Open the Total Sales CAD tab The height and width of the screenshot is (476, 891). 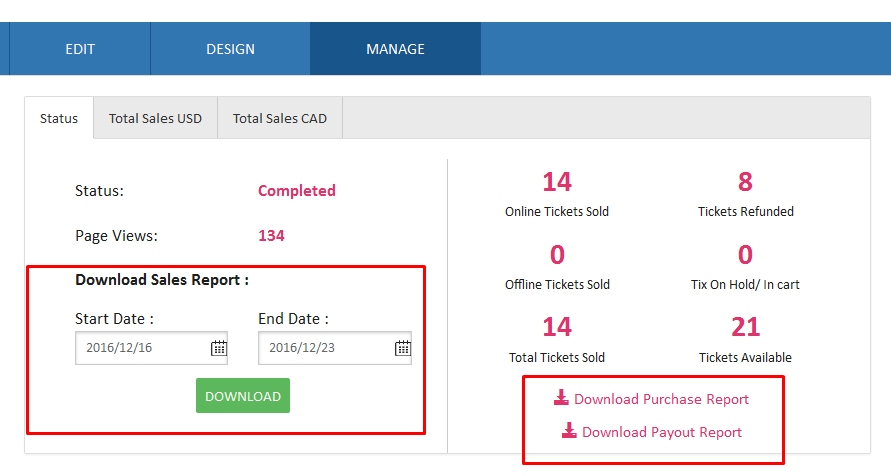pyautogui.click(x=280, y=118)
